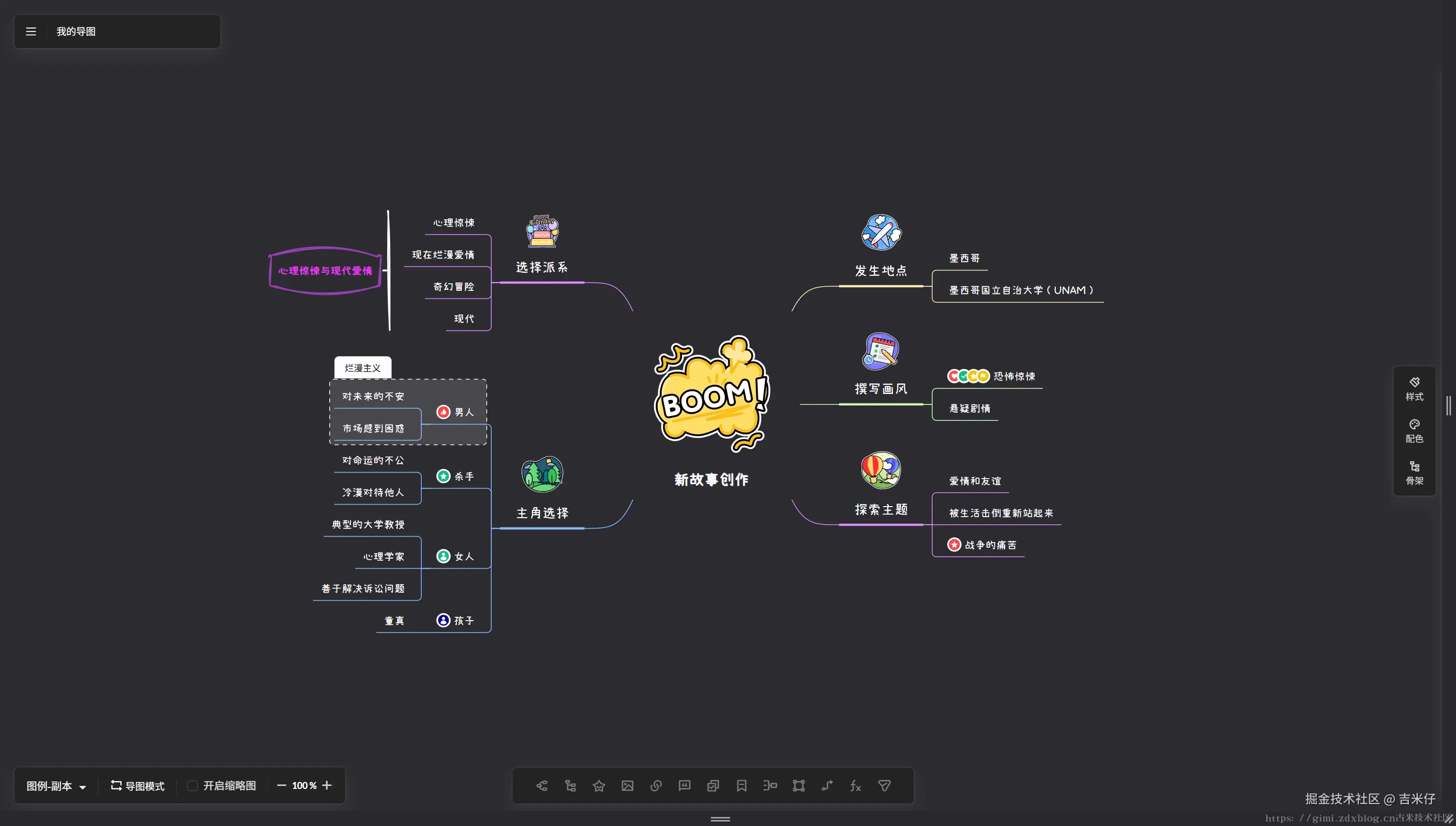Click the relationship line arrow icon
This screenshot has width=1456, height=826.
click(x=827, y=786)
